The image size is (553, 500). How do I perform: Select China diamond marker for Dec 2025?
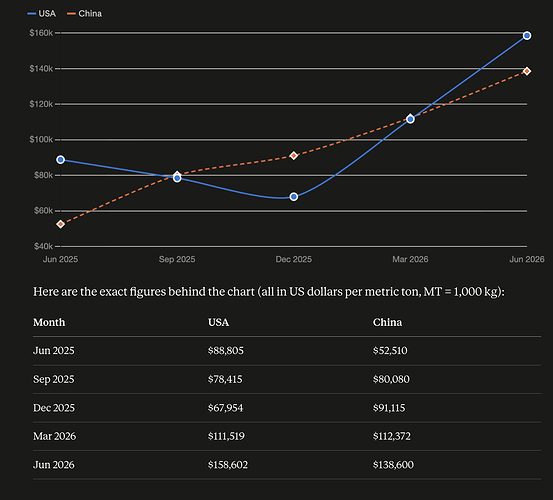coord(294,156)
